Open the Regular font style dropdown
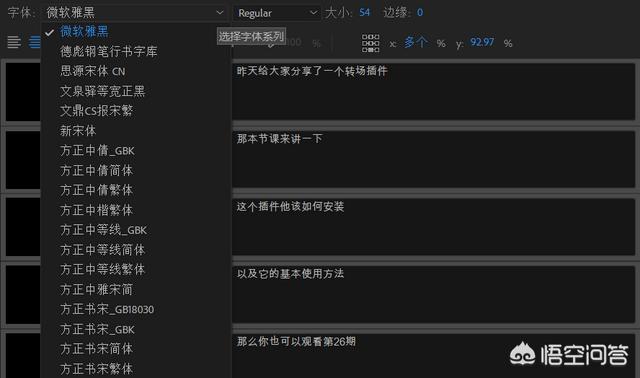640x378 pixels. pyautogui.click(x=277, y=13)
